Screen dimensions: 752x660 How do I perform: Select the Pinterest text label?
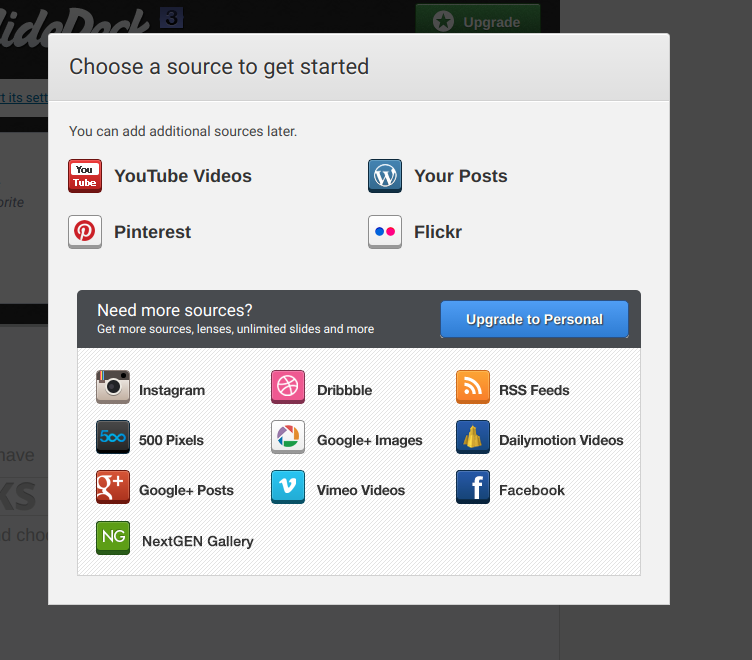153,232
